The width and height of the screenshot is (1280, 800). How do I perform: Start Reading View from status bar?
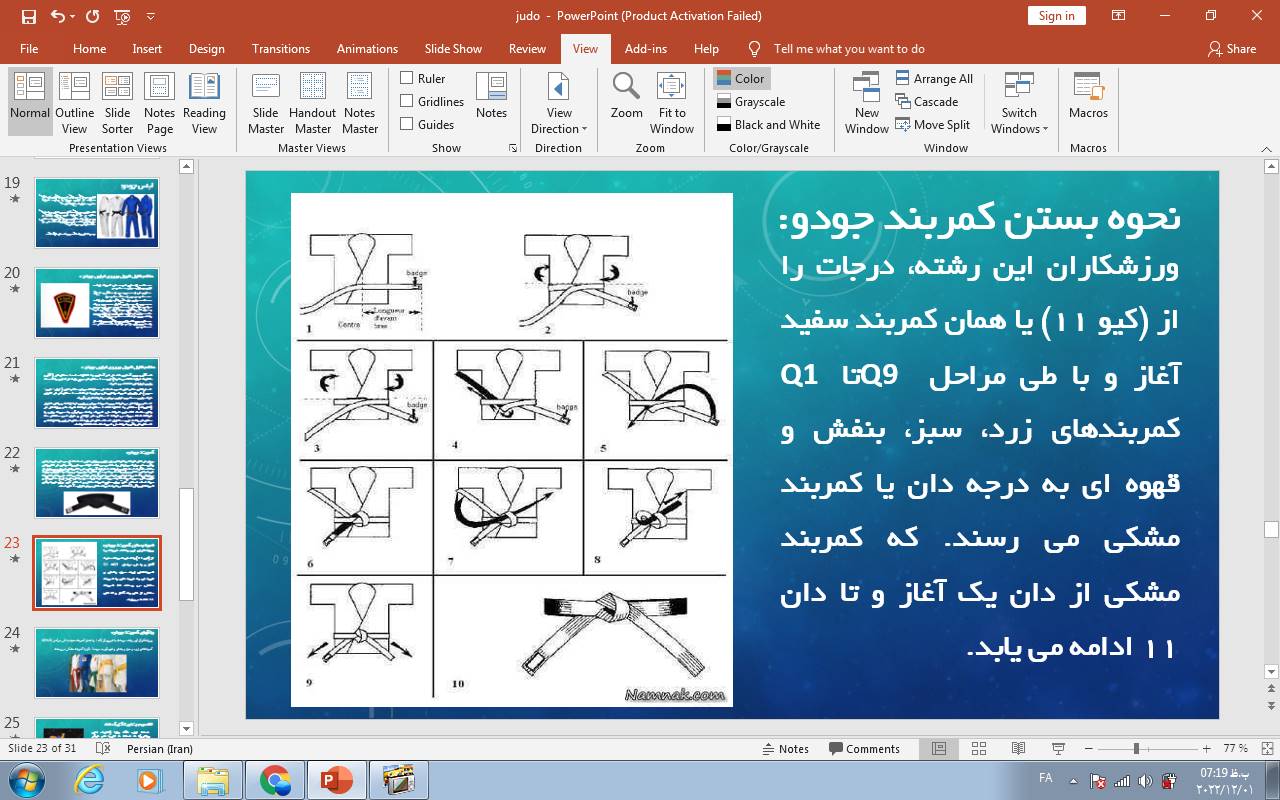coord(1018,748)
